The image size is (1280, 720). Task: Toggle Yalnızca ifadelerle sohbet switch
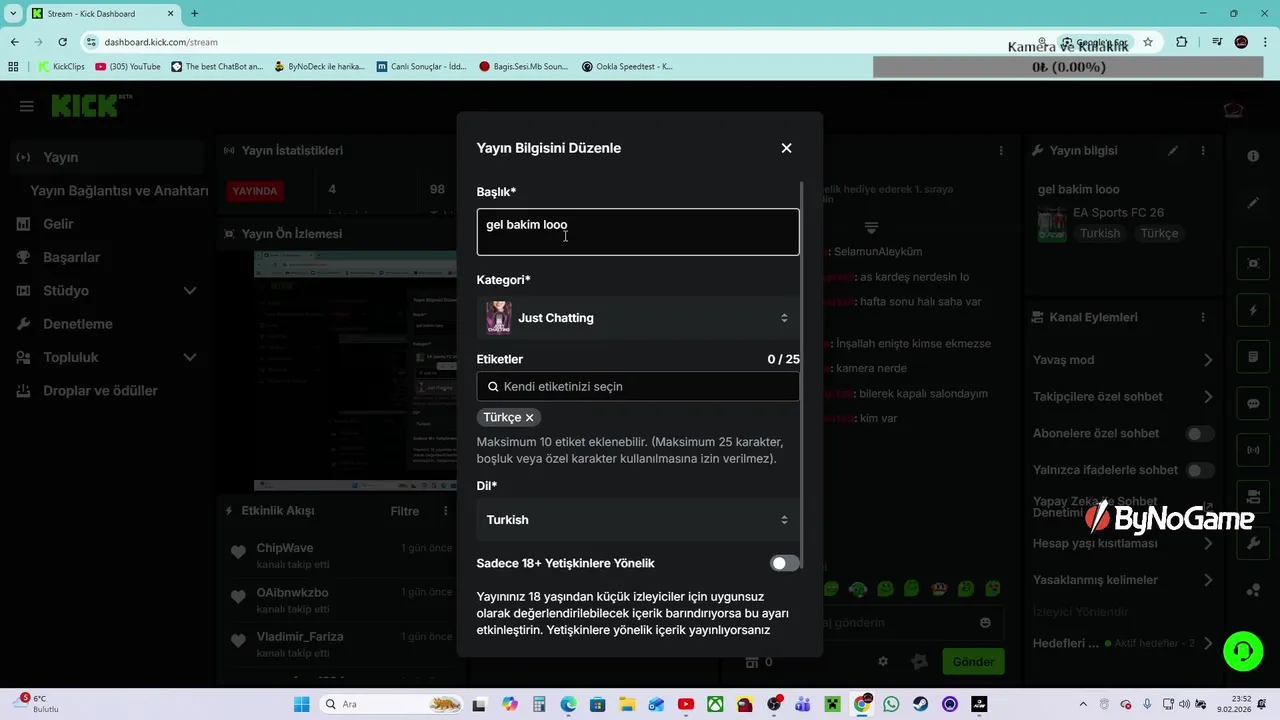coord(1200,470)
